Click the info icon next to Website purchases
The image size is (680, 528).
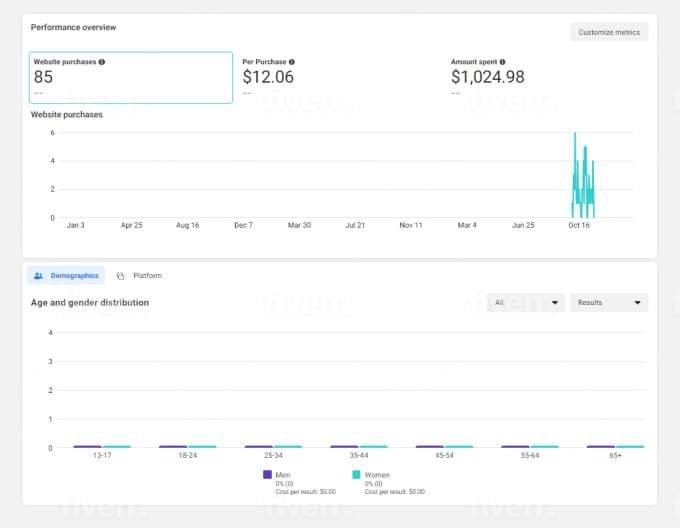(x=102, y=62)
